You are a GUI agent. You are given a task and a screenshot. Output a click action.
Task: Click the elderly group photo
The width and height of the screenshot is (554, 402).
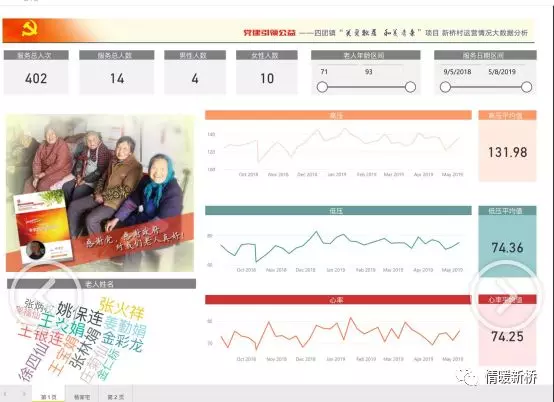(x=100, y=193)
